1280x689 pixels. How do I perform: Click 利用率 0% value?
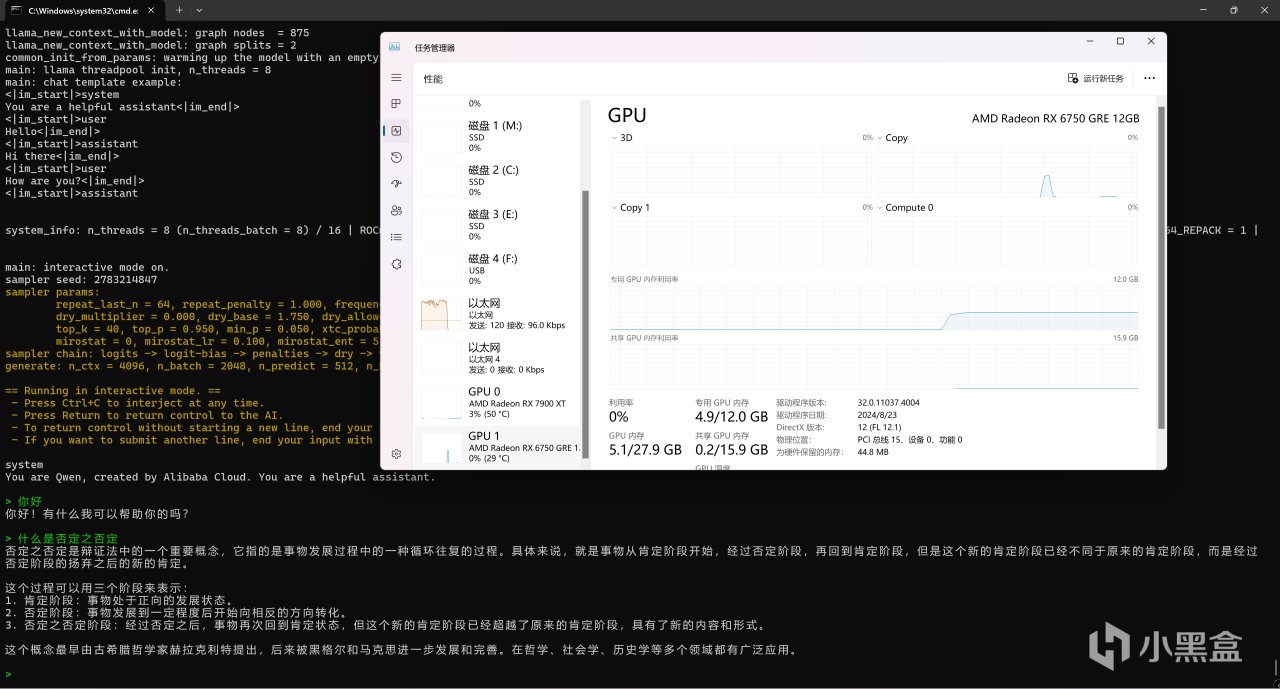pyautogui.click(x=619, y=416)
